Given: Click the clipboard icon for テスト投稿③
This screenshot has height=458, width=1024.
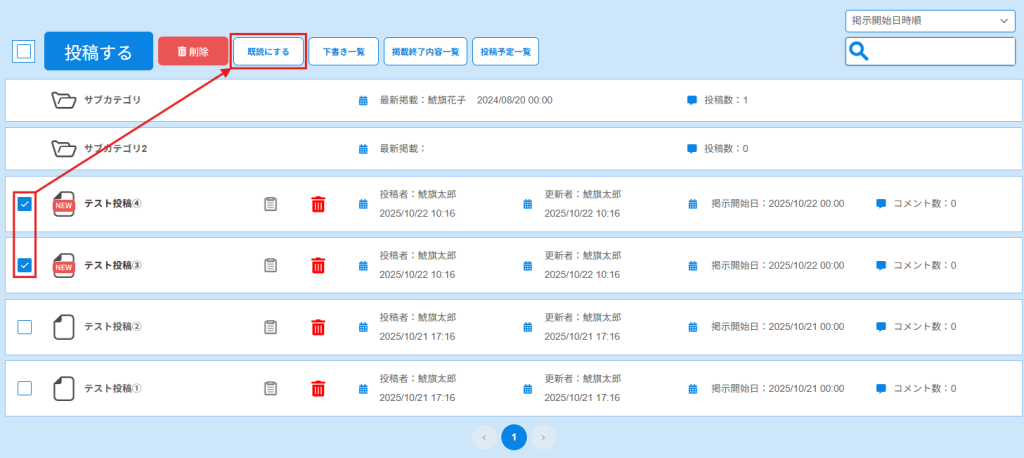Looking at the screenshot, I should 270,265.
